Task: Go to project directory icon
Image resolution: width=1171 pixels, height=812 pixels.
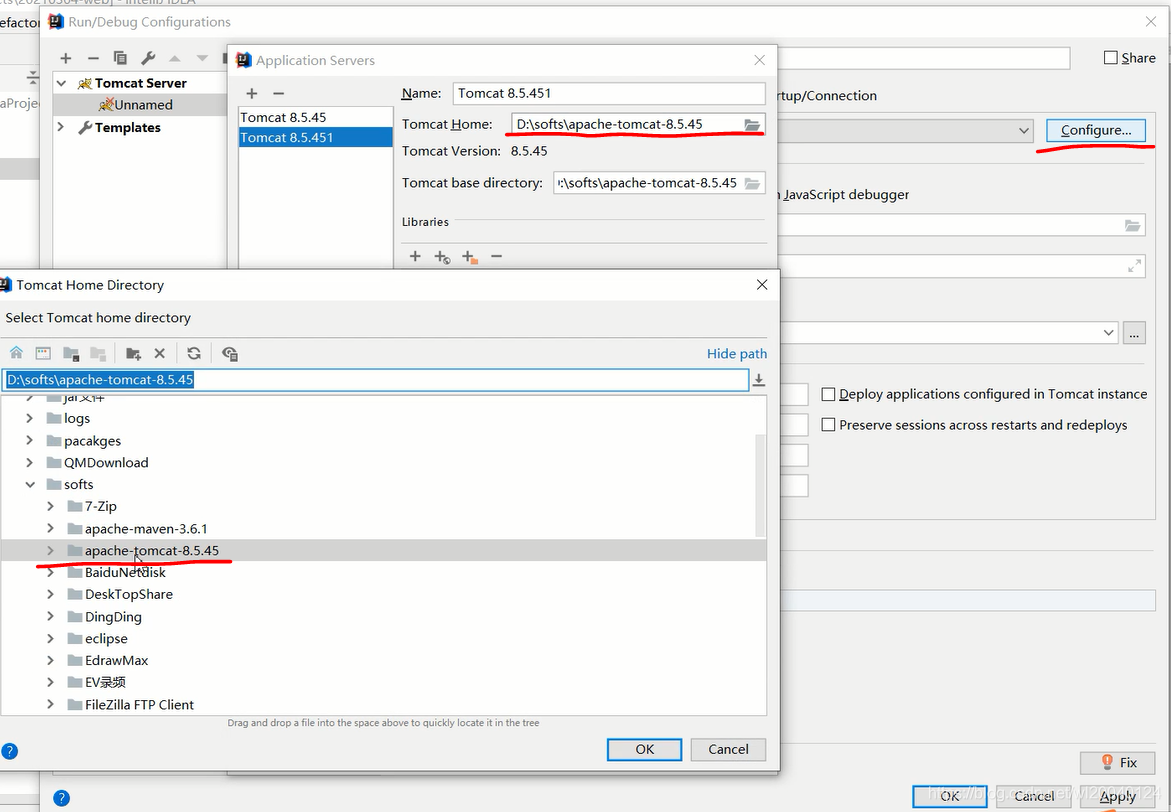Action: click(x=71, y=353)
